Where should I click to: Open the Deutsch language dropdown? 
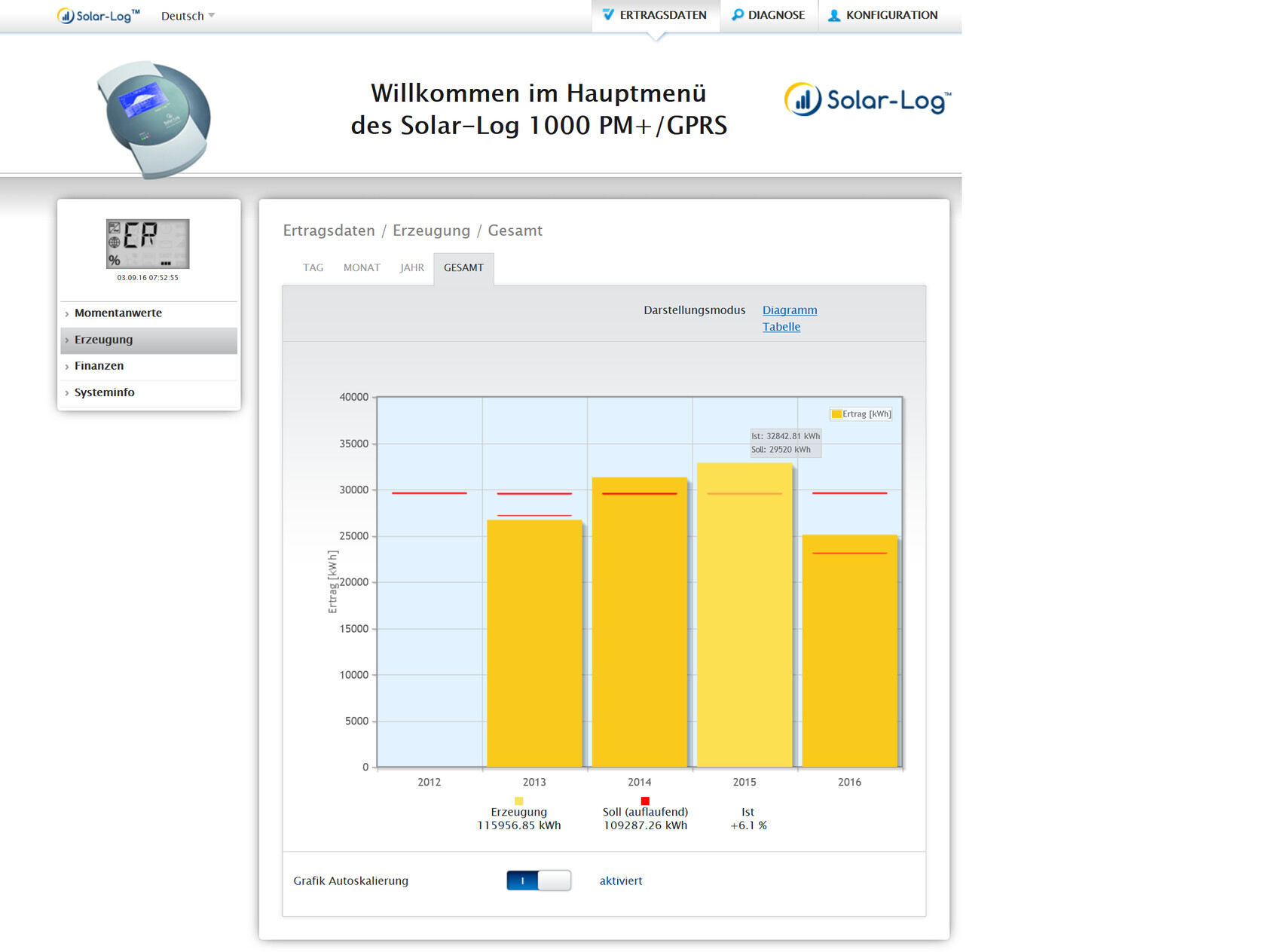[x=188, y=16]
